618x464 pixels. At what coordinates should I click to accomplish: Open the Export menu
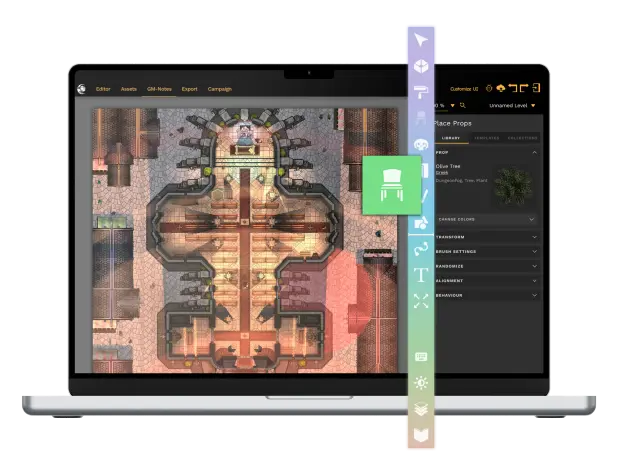pos(190,89)
